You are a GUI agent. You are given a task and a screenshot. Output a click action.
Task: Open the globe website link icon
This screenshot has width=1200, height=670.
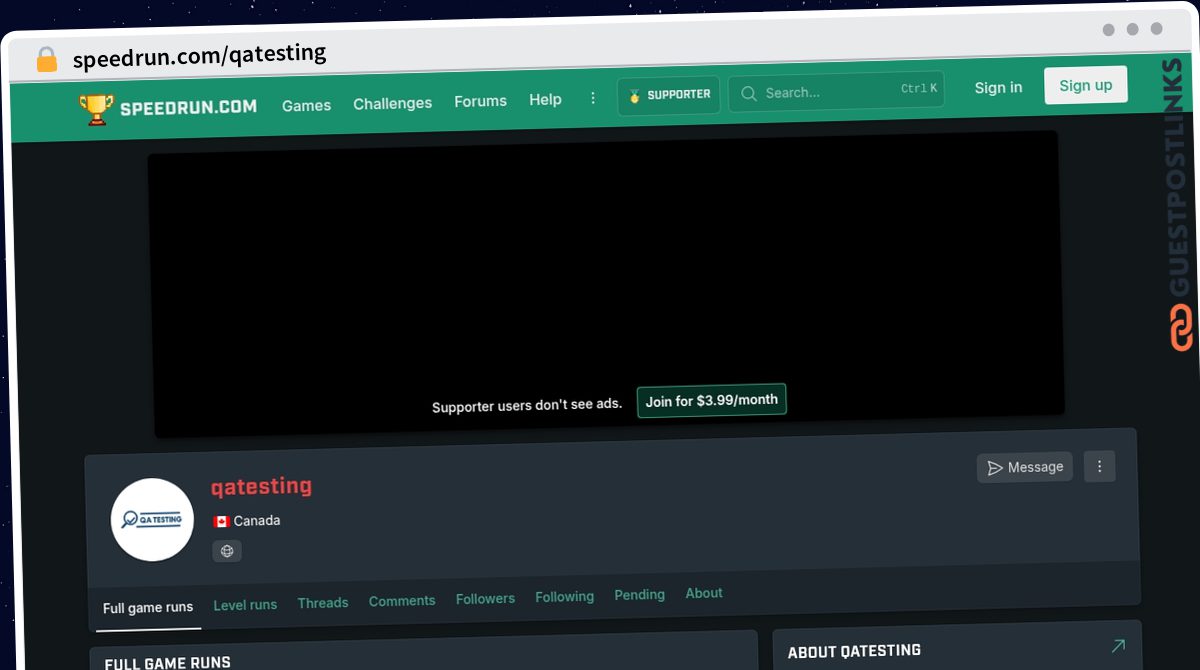click(227, 551)
